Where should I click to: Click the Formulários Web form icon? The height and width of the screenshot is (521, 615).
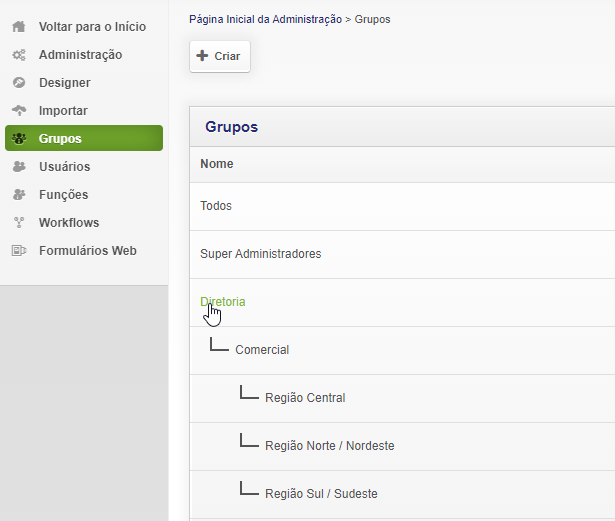pyautogui.click(x=18, y=251)
